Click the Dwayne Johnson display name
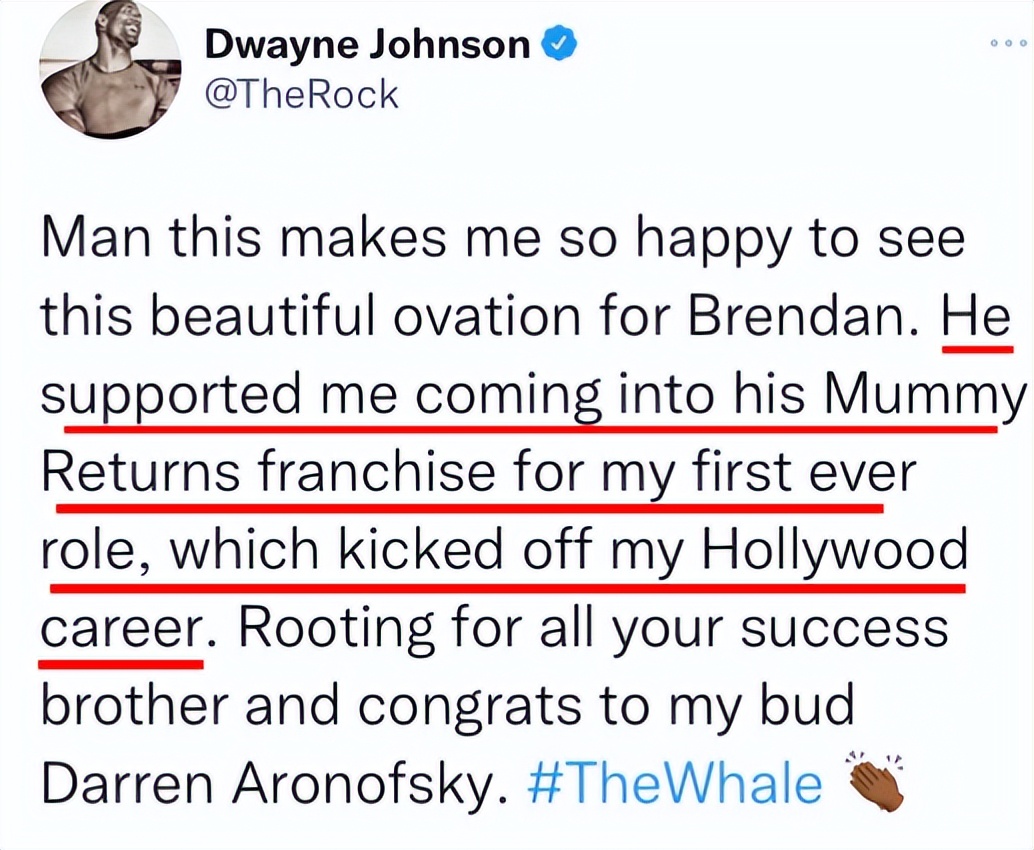The height and width of the screenshot is (850, 1034). click(x=368, y=45)
